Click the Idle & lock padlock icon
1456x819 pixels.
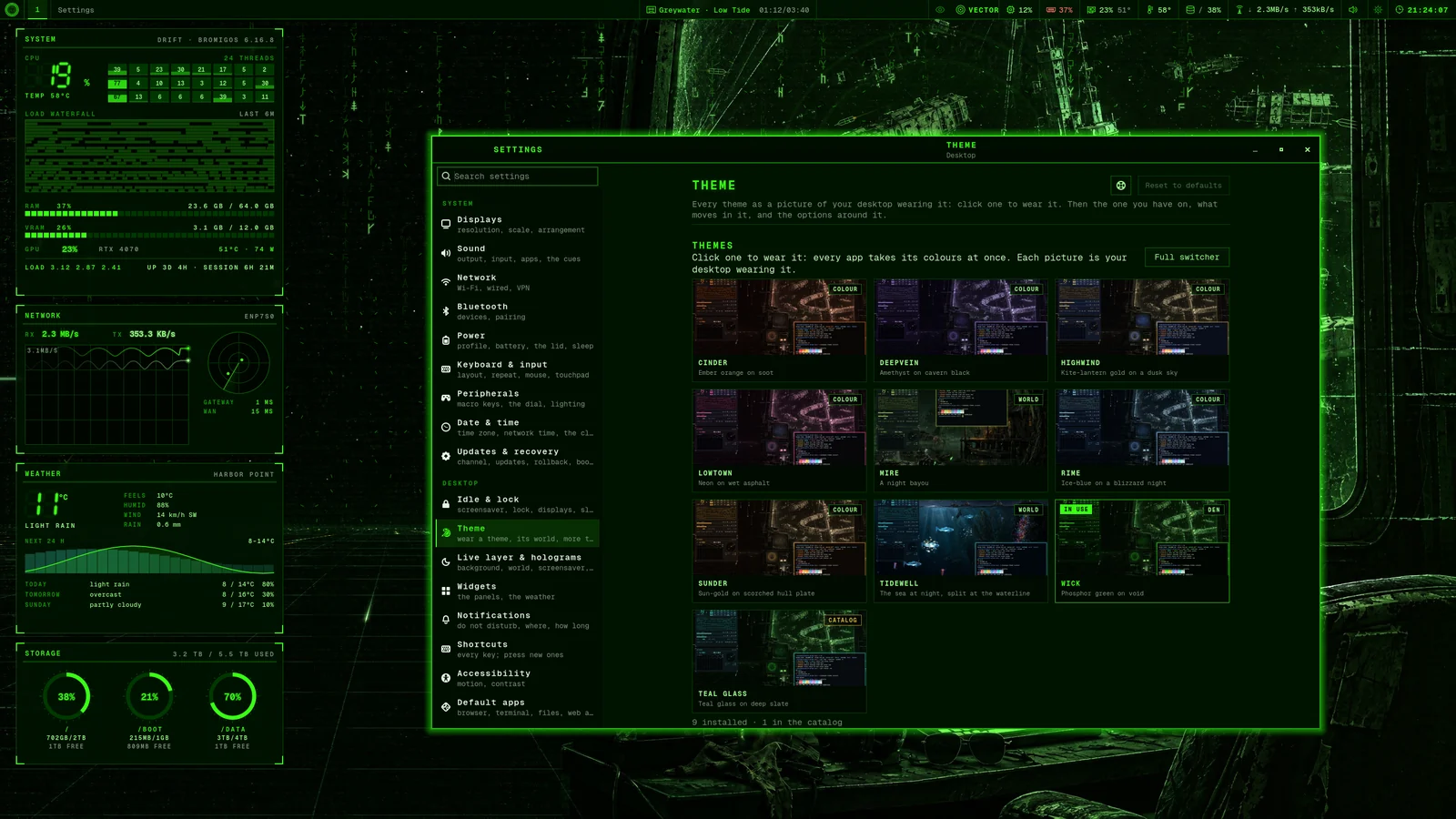[446, 504]
